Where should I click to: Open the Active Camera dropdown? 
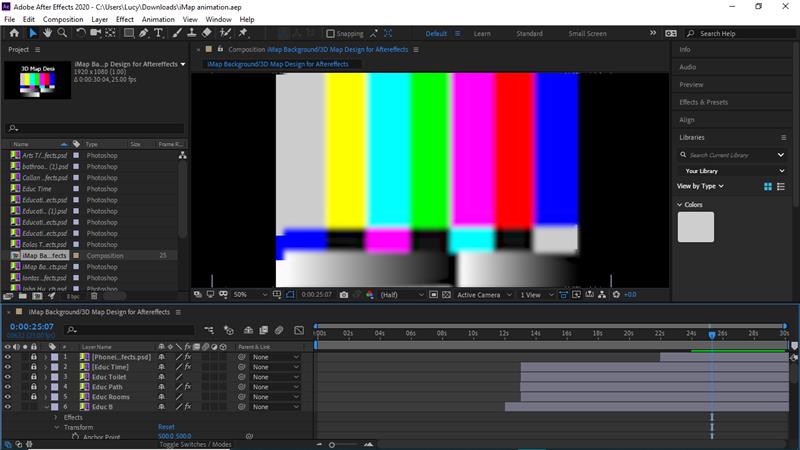(483, 295)
